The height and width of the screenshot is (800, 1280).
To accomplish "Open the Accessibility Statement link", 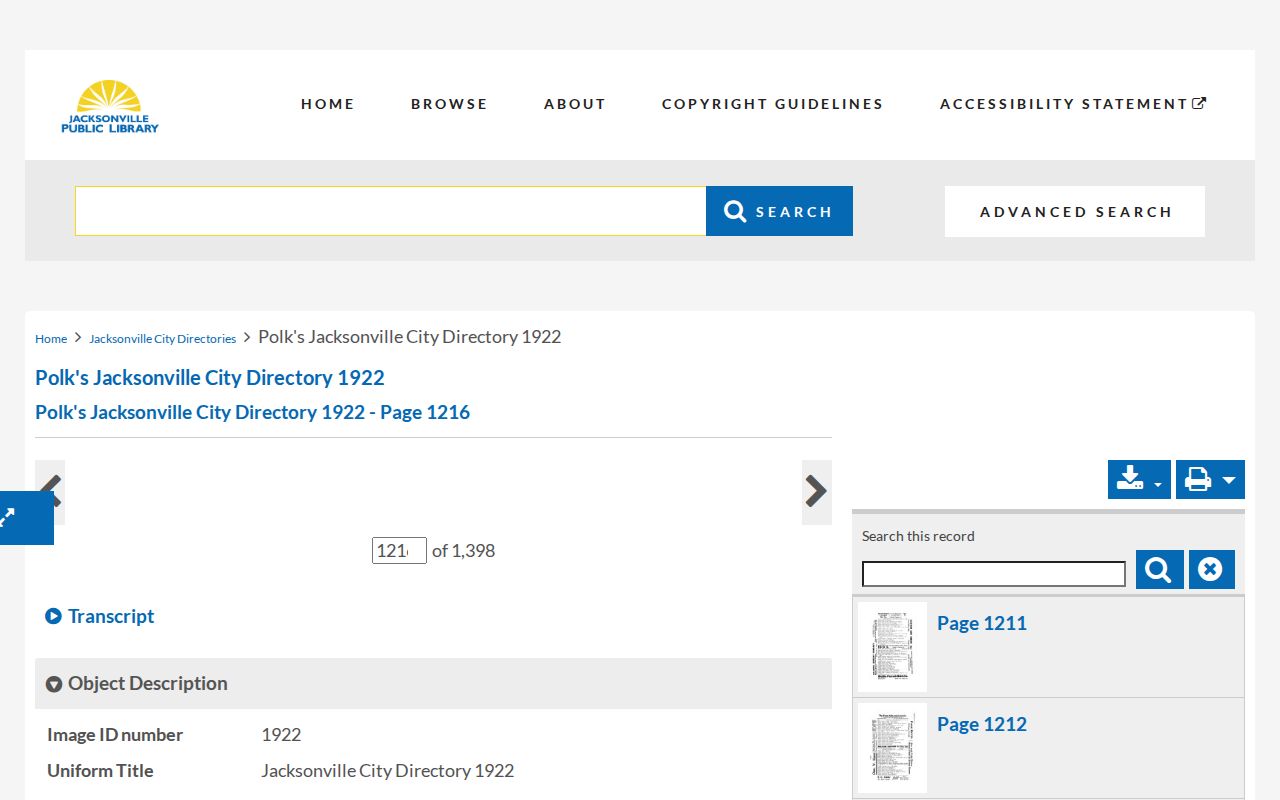I will pos(1073,104).
